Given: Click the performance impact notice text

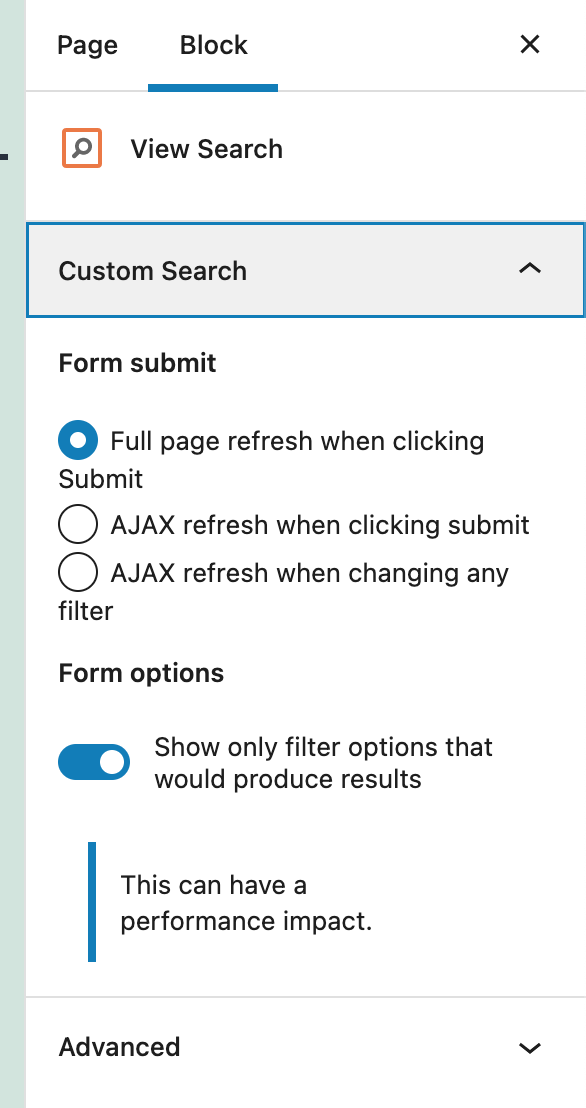Looking at the screenshot, I should tap(246, 903).
